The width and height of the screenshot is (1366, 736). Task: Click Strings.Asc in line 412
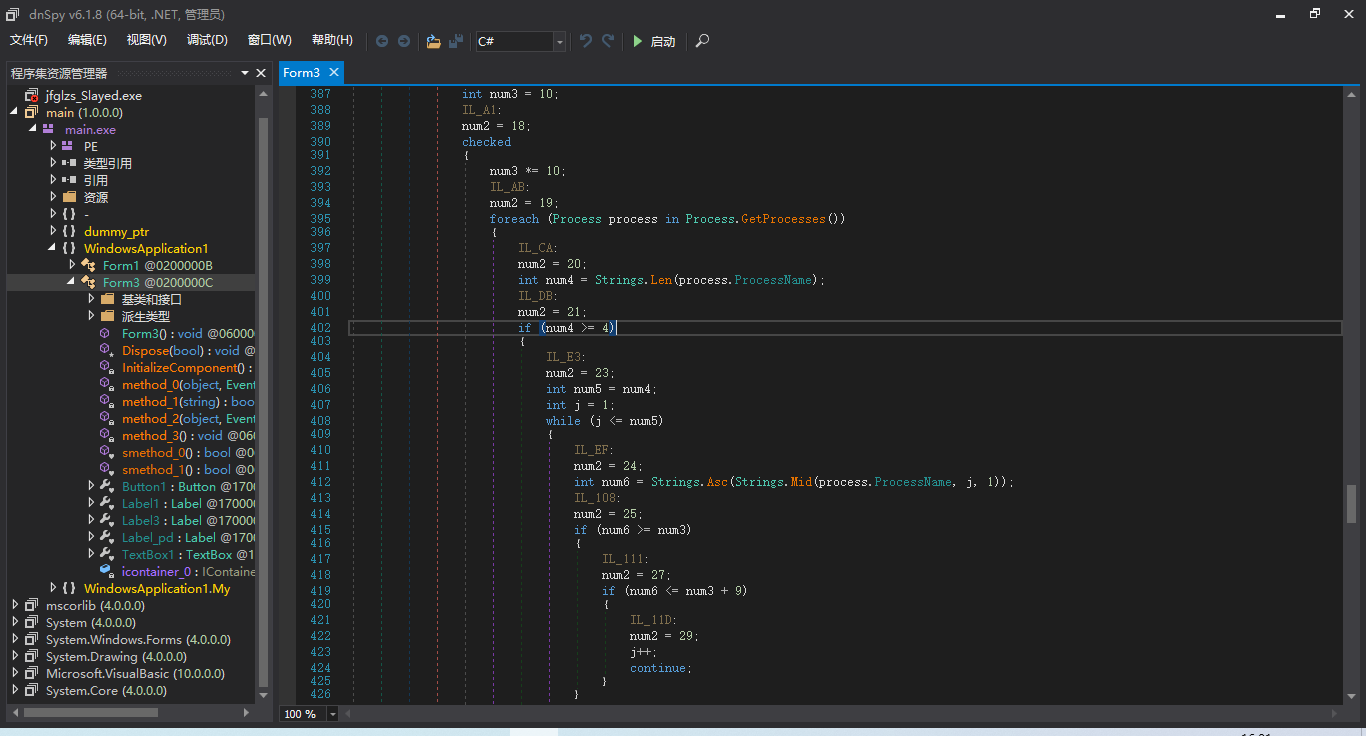tap(688, 482)
